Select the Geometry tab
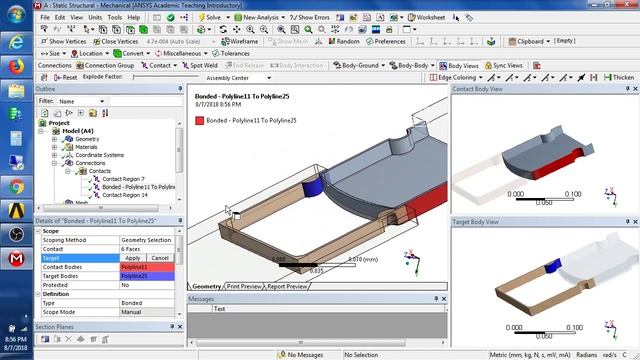Screen dimensions: 640x360 pyautogui.click(x=207, y=287)
